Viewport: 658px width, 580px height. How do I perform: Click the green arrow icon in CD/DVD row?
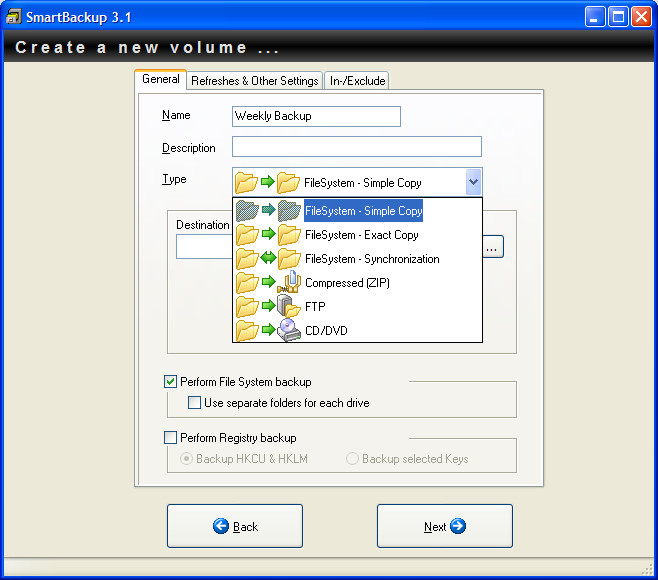pos(269,329)
